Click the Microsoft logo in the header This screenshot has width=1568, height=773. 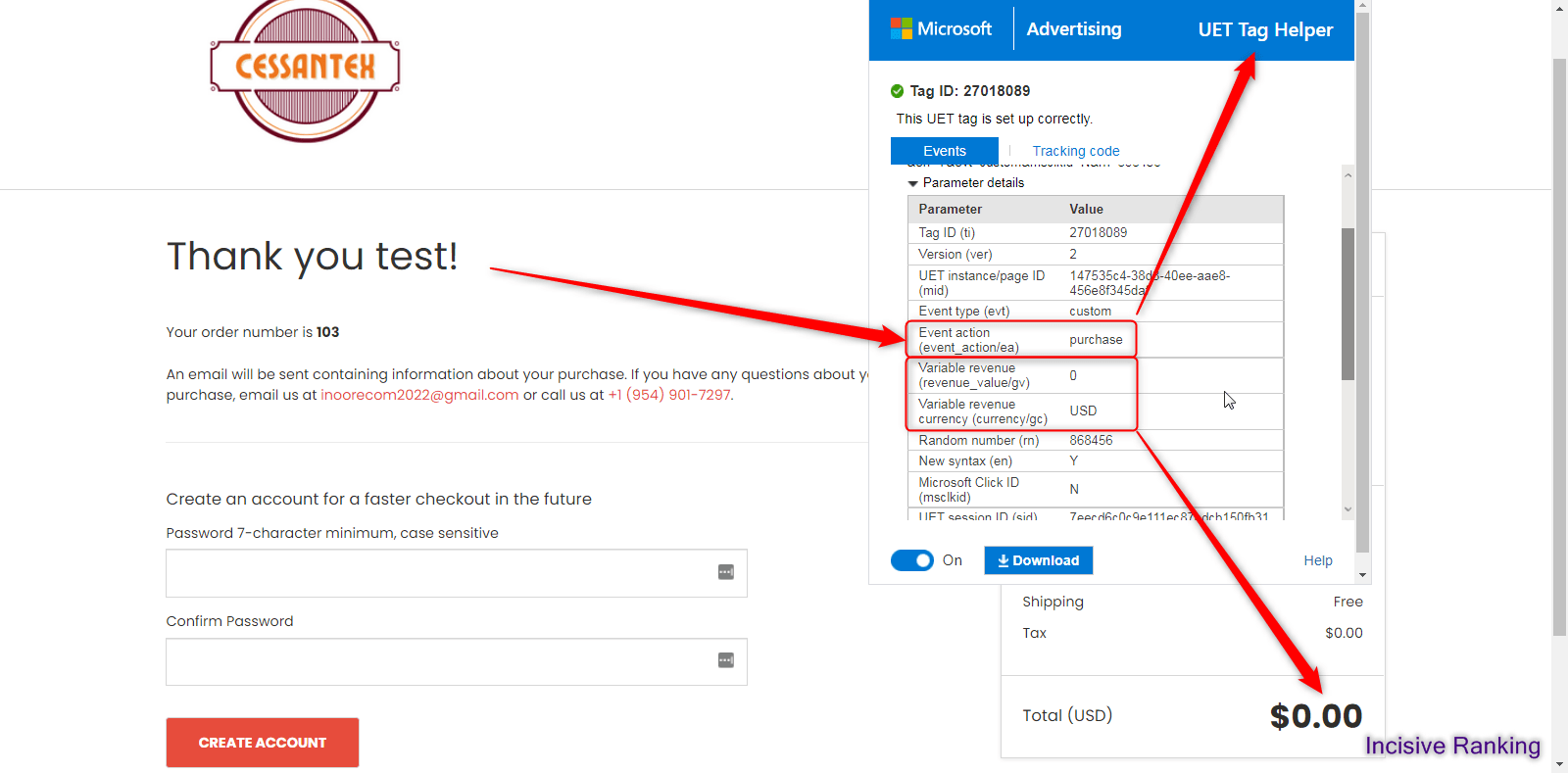[x=941, y=29]
